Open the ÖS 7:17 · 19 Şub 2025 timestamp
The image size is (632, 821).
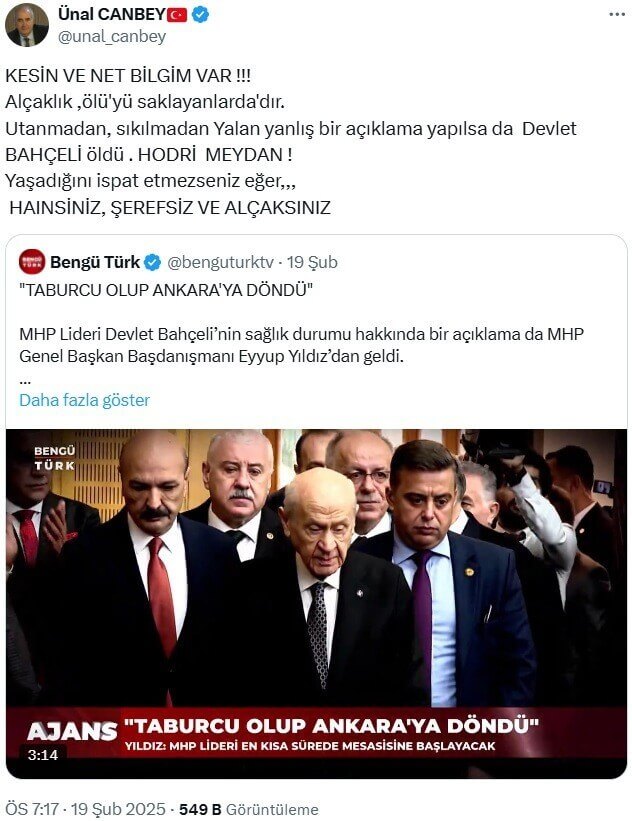[x=85, y=809]
